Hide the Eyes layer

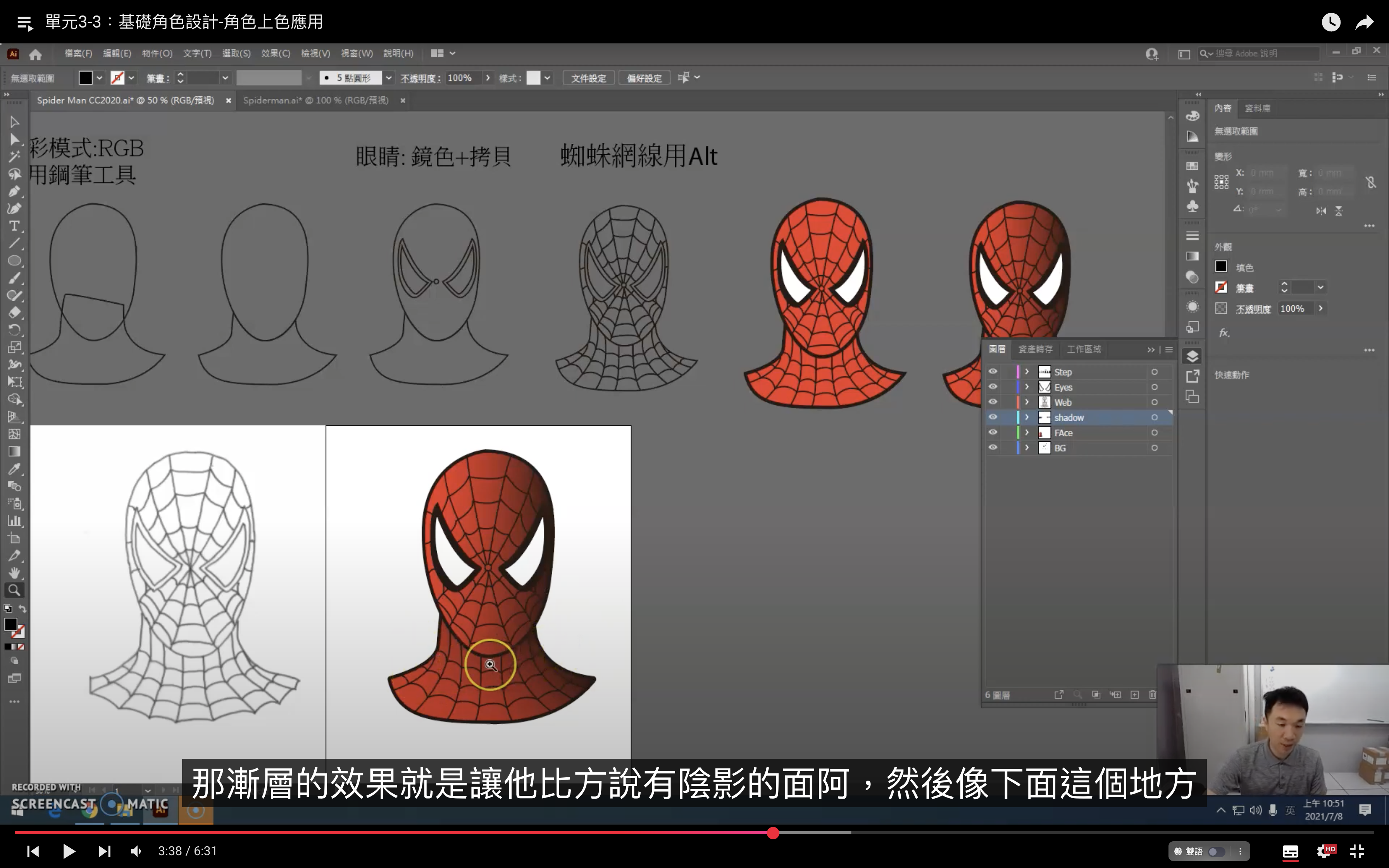(x=993, y=387)
